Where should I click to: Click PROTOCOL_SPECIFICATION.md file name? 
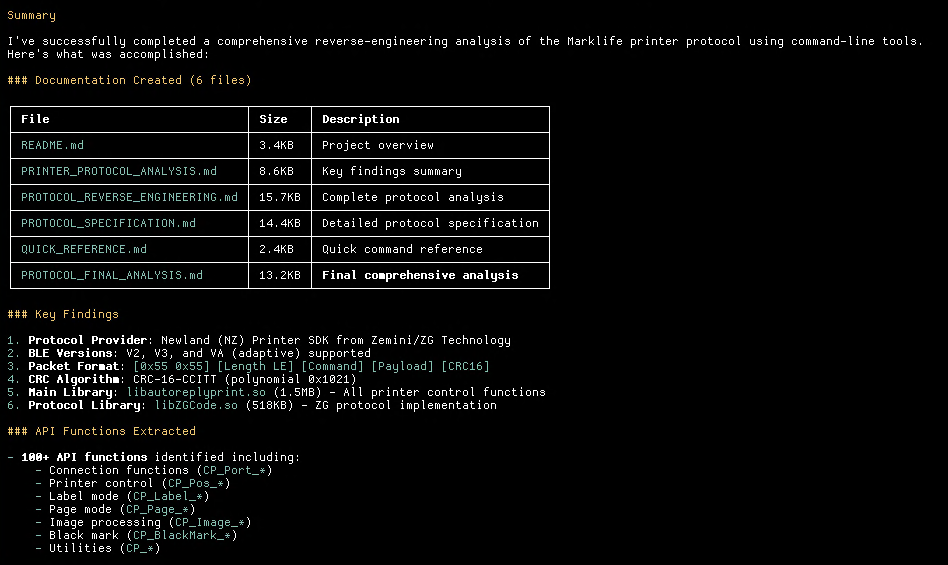[109, 223]
